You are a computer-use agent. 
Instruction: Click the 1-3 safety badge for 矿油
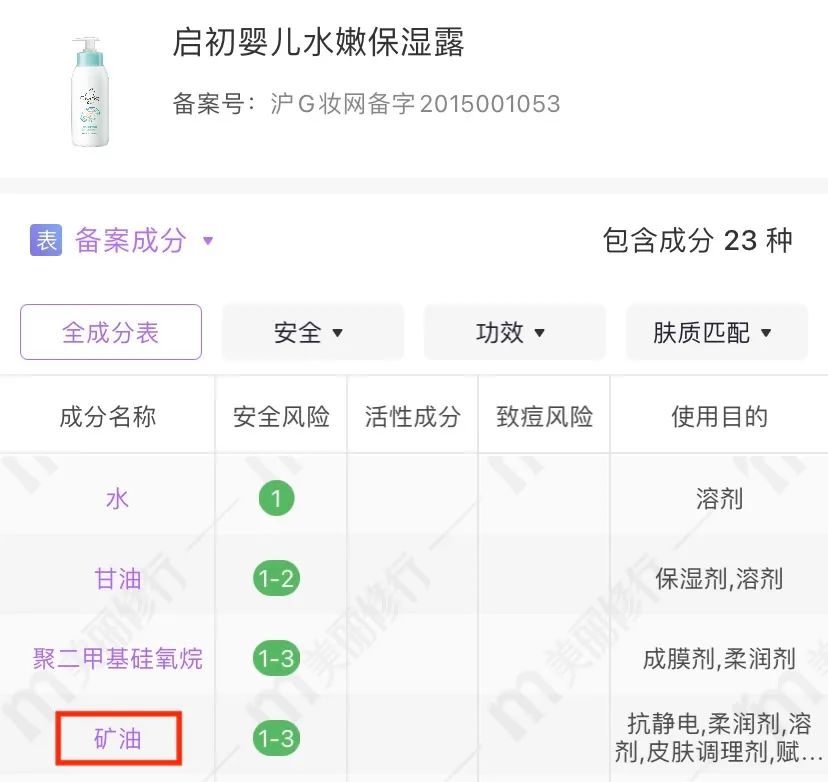[277, 739]
